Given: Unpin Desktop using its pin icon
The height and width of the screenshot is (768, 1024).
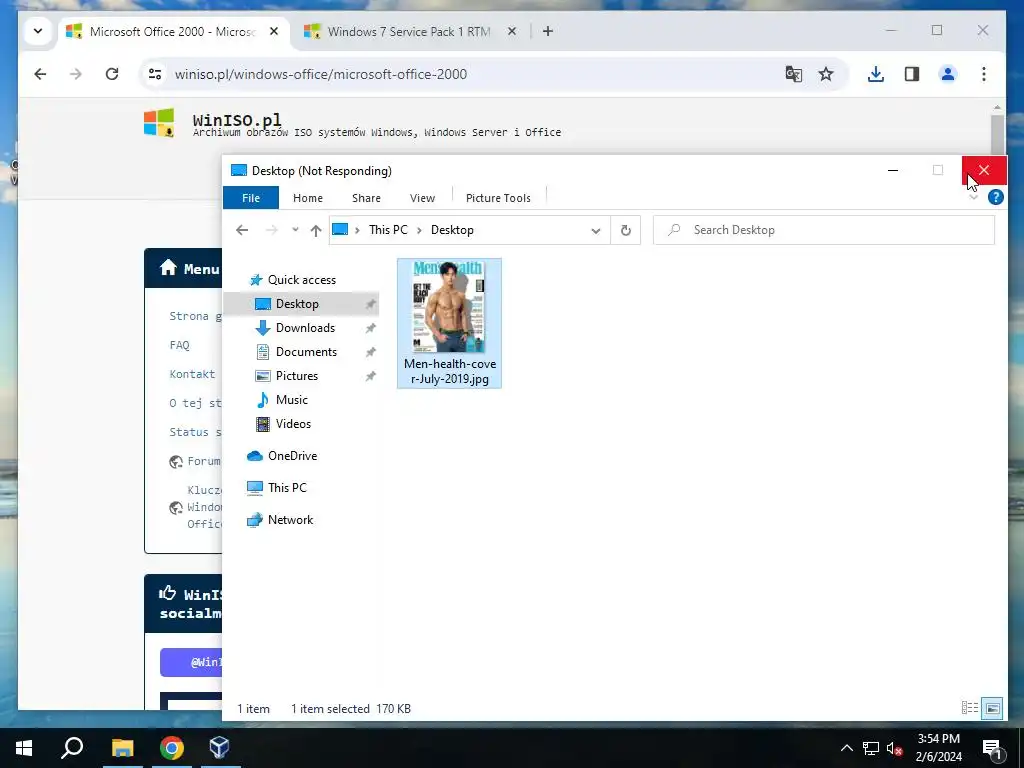Looking at the screenshot, I should (x=370, y=304).
